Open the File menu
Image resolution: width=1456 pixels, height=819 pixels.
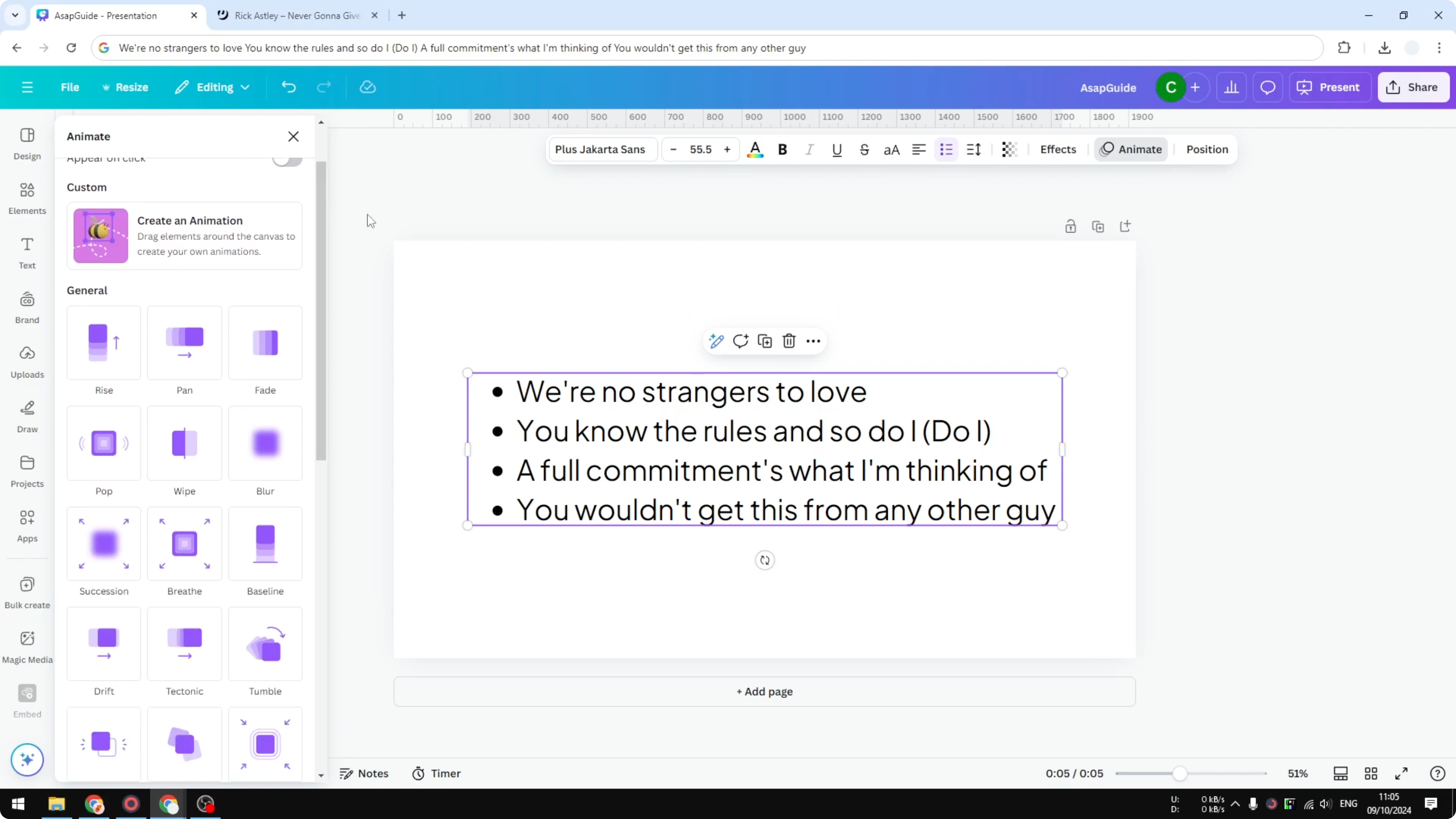[x=70, y=87]
